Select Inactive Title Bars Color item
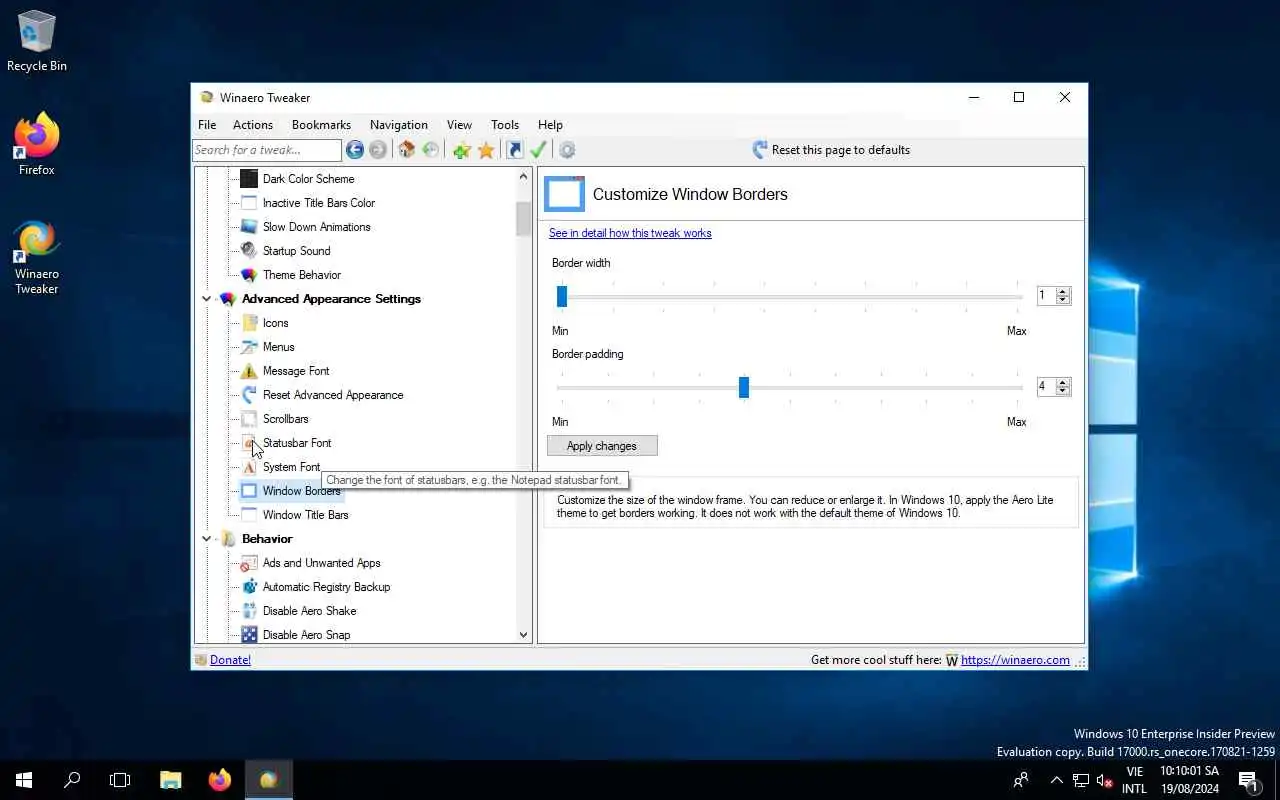The height and width of the screenshot is (800, 1280). (318, 203)
